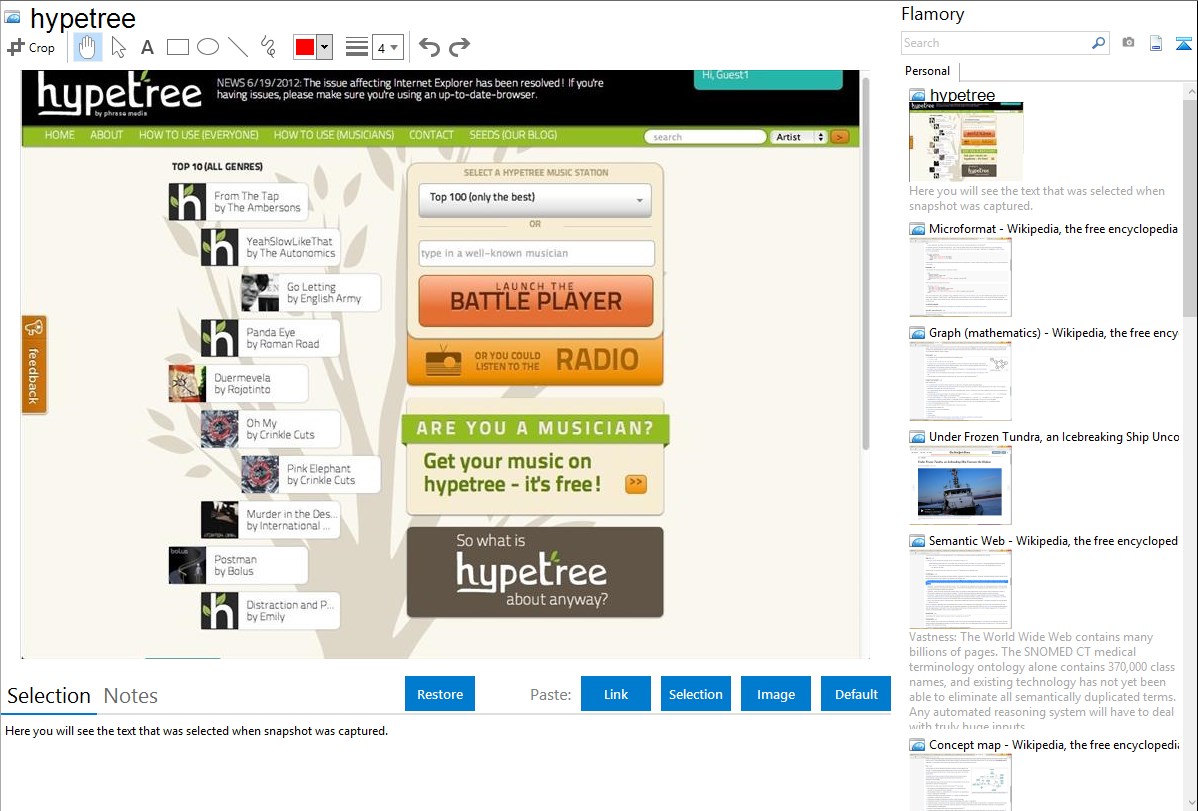This screenshot has height=811, width=1198.
Task: Click Duermevela by Rojotinto album art
Action: coord(187,384)
